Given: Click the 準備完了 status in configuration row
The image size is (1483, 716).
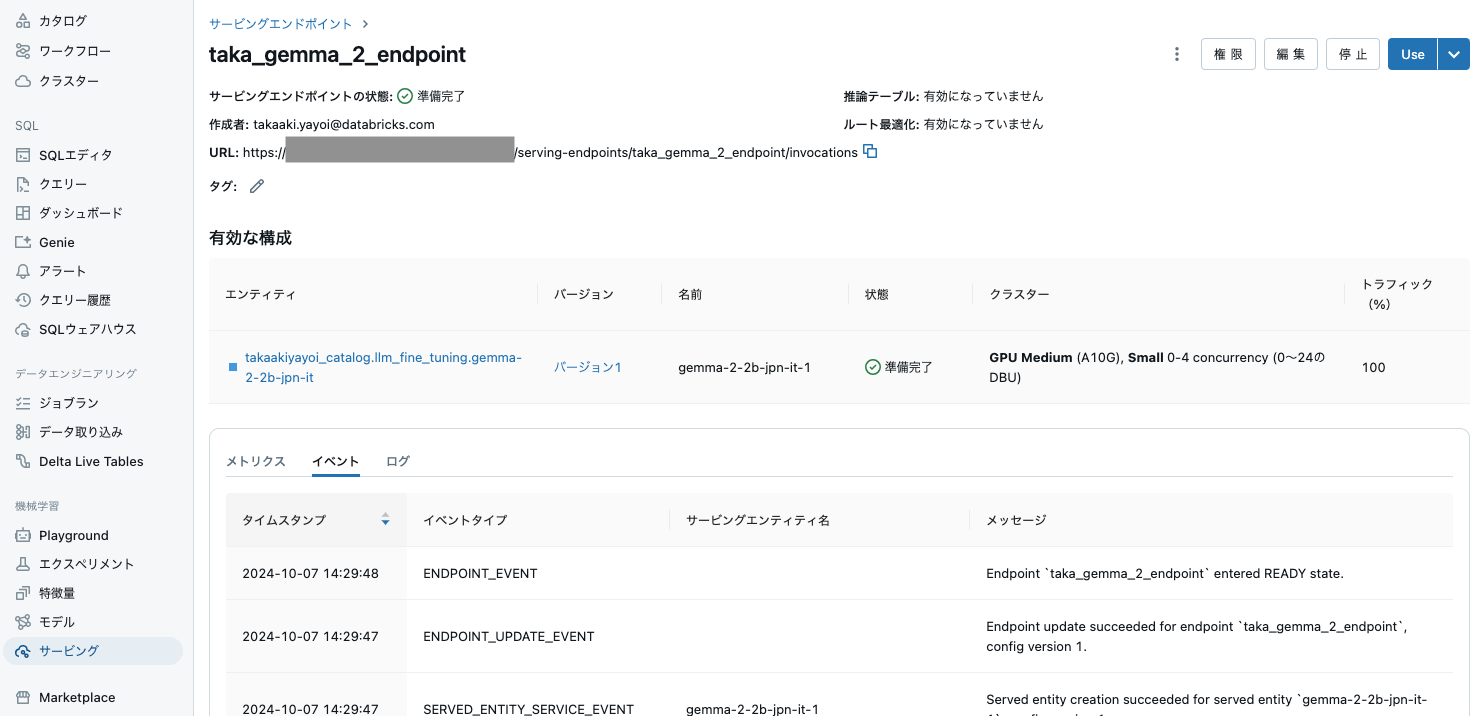Looking at the screenshot, I should click(899, 367).
